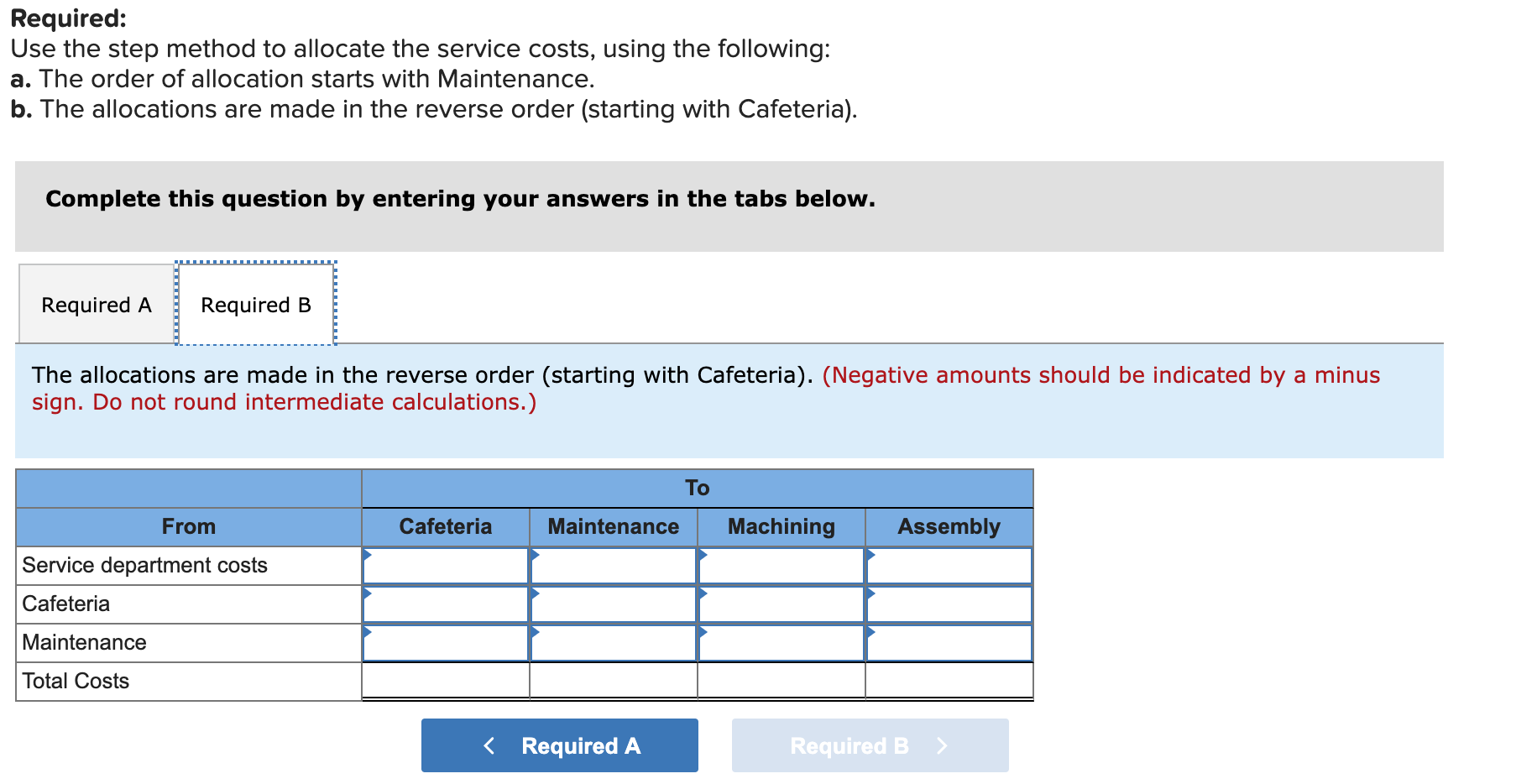Expand the Maintenance row Cafeteria cell marker
Viewport: 1516px width, 784px height.
pyautogui.click(x=368, y=633)
